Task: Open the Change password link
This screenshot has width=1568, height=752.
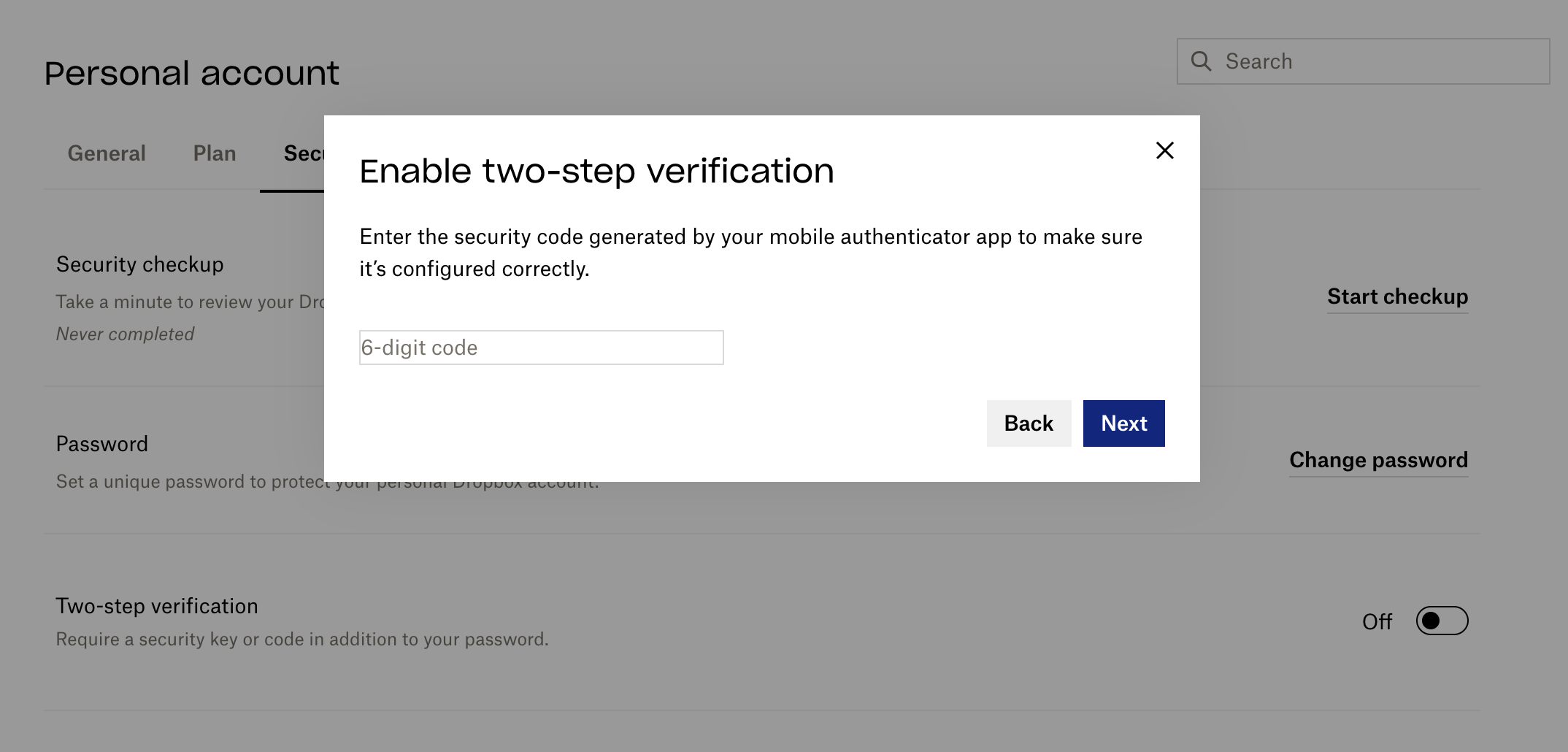Action: point(1378,460)
